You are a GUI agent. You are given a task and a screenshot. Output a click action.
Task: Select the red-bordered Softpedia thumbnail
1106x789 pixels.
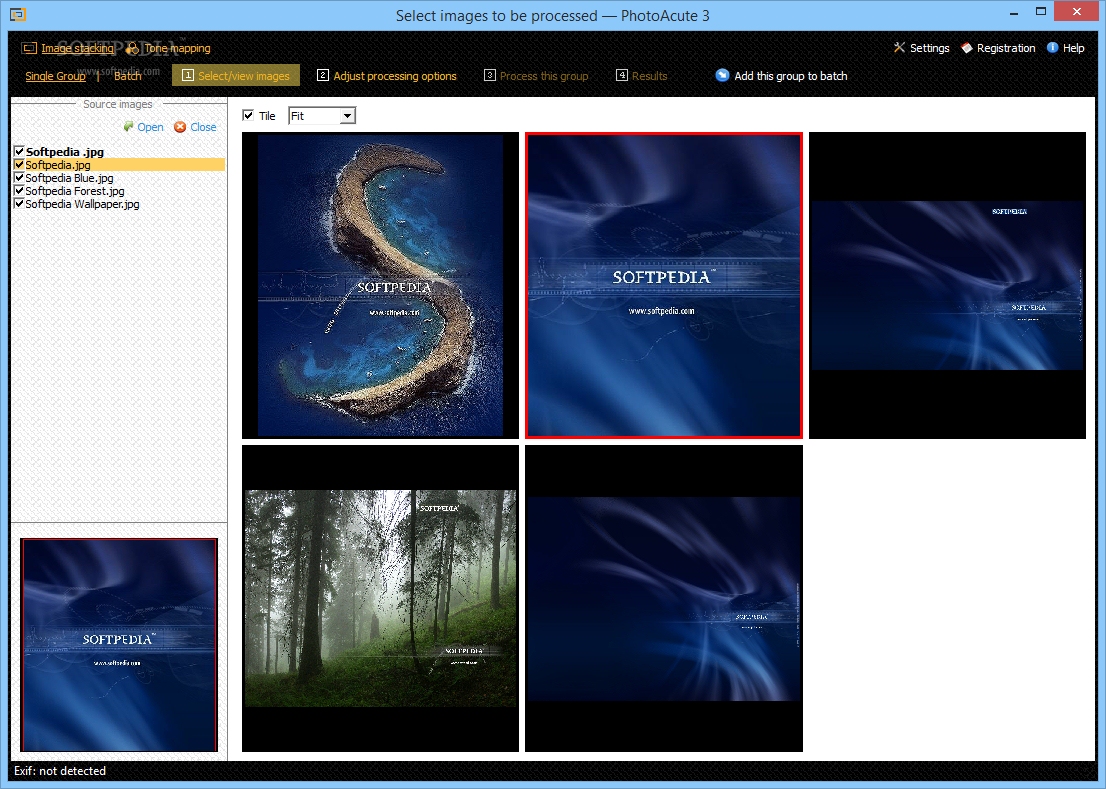tap(664, 285)
